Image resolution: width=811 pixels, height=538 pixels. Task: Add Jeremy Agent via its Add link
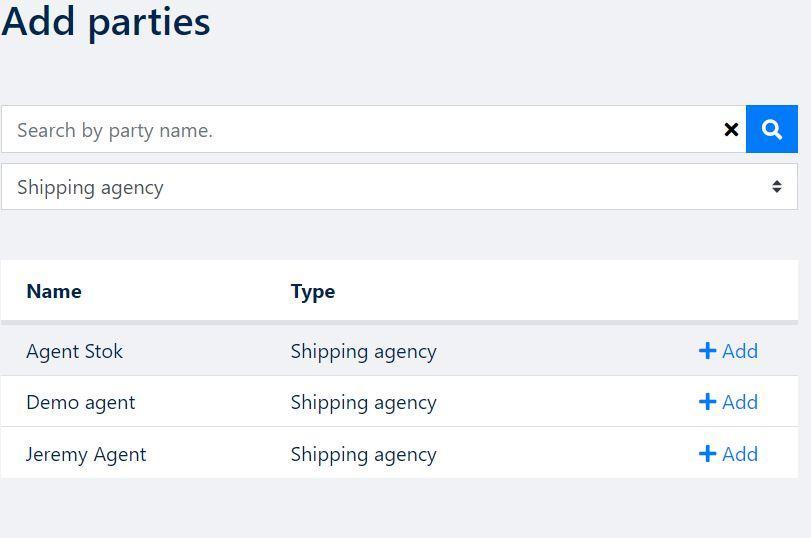(x=728, y=454)
